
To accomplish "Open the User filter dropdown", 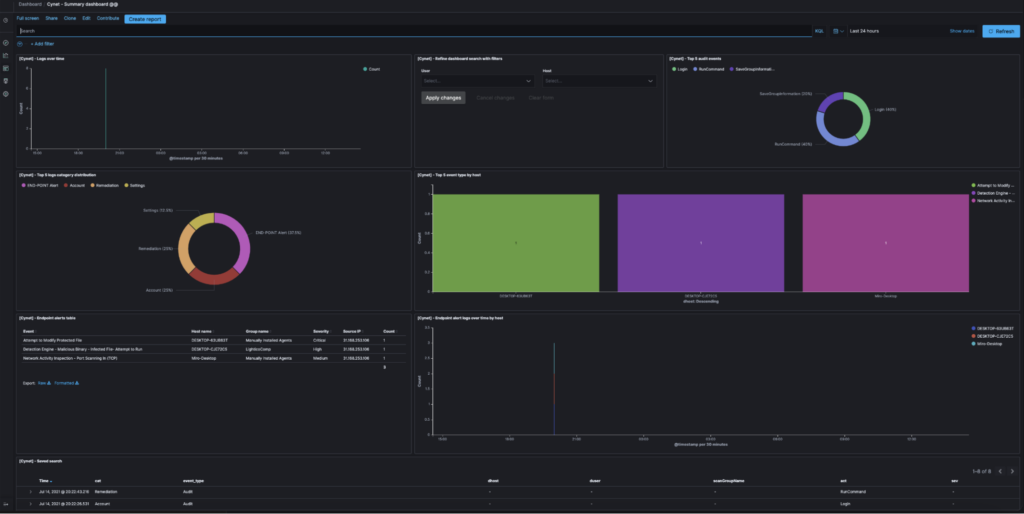I will (x=477, y=81).
